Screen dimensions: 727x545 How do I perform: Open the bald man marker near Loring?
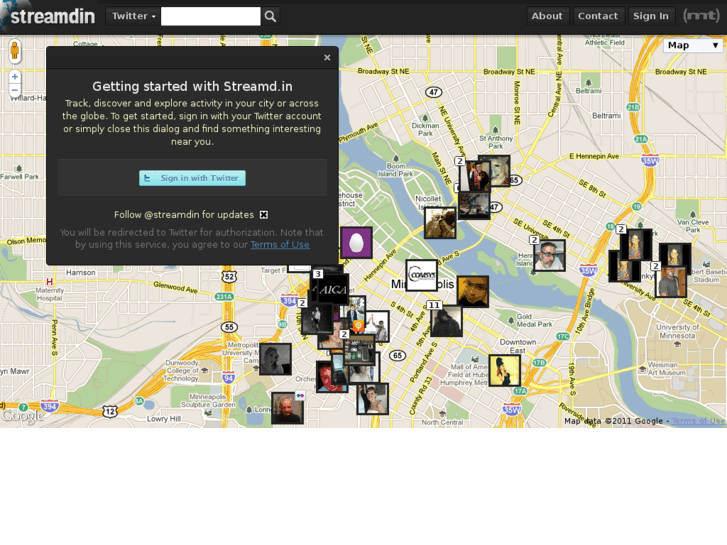coord(287,408)
